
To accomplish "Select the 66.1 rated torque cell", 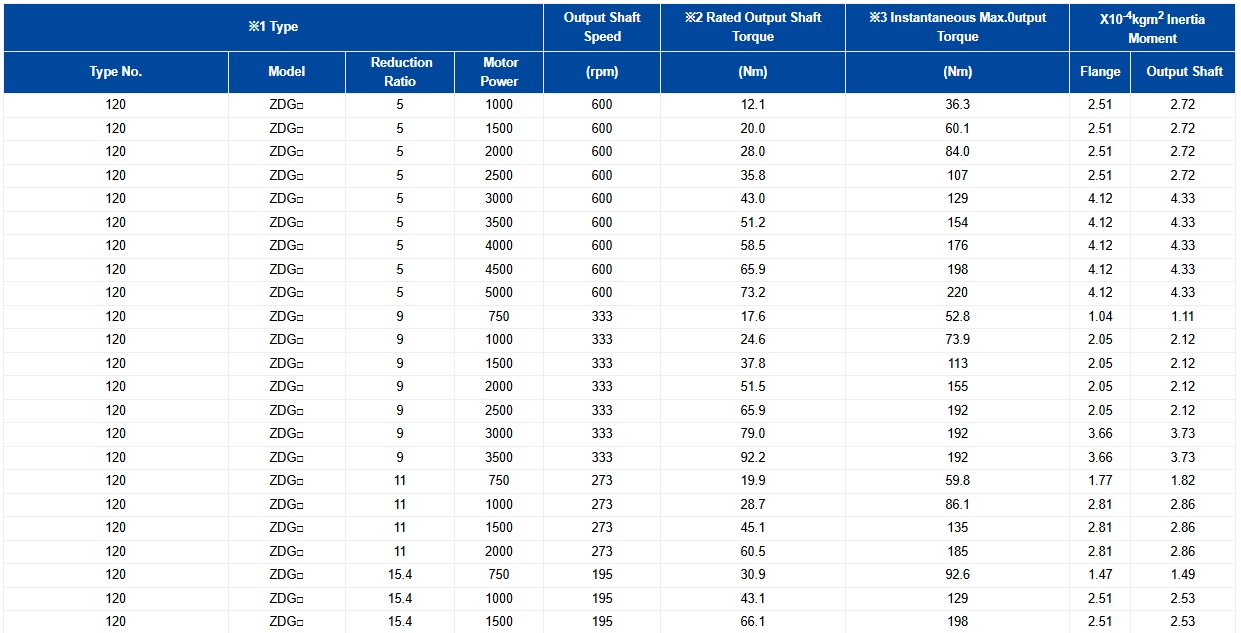I will pyautogui.click(x=752, y=621).
